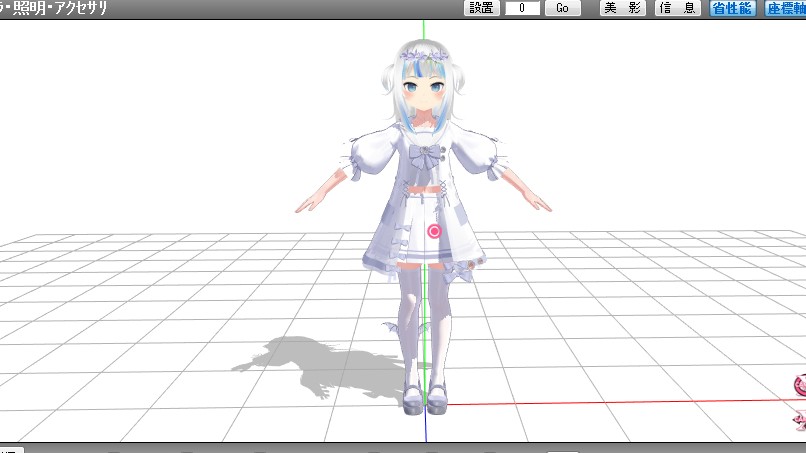Disable the 省性能 low-power mode toggle

[732, 8]
